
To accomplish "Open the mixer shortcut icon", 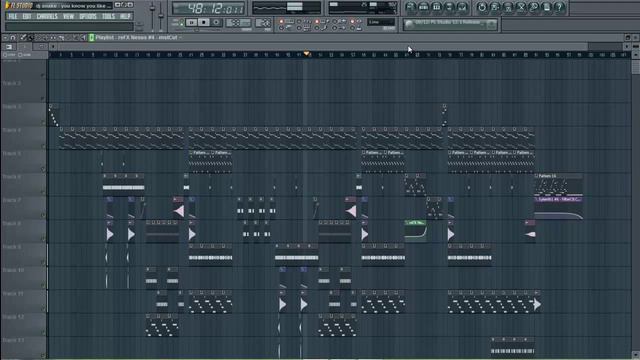I will click(x=462, y=7).
